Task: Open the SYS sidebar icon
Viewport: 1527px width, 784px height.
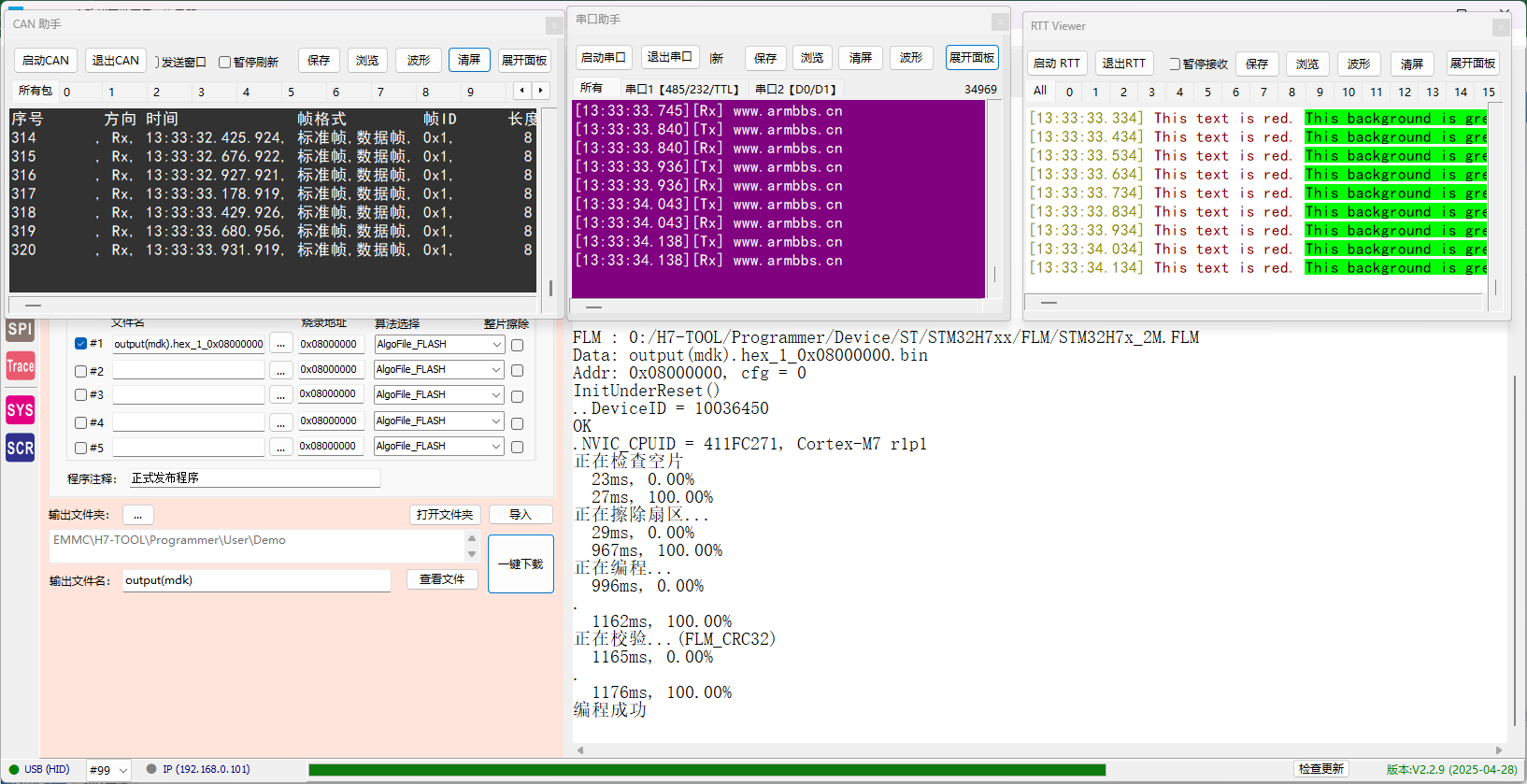Action: 20,410
